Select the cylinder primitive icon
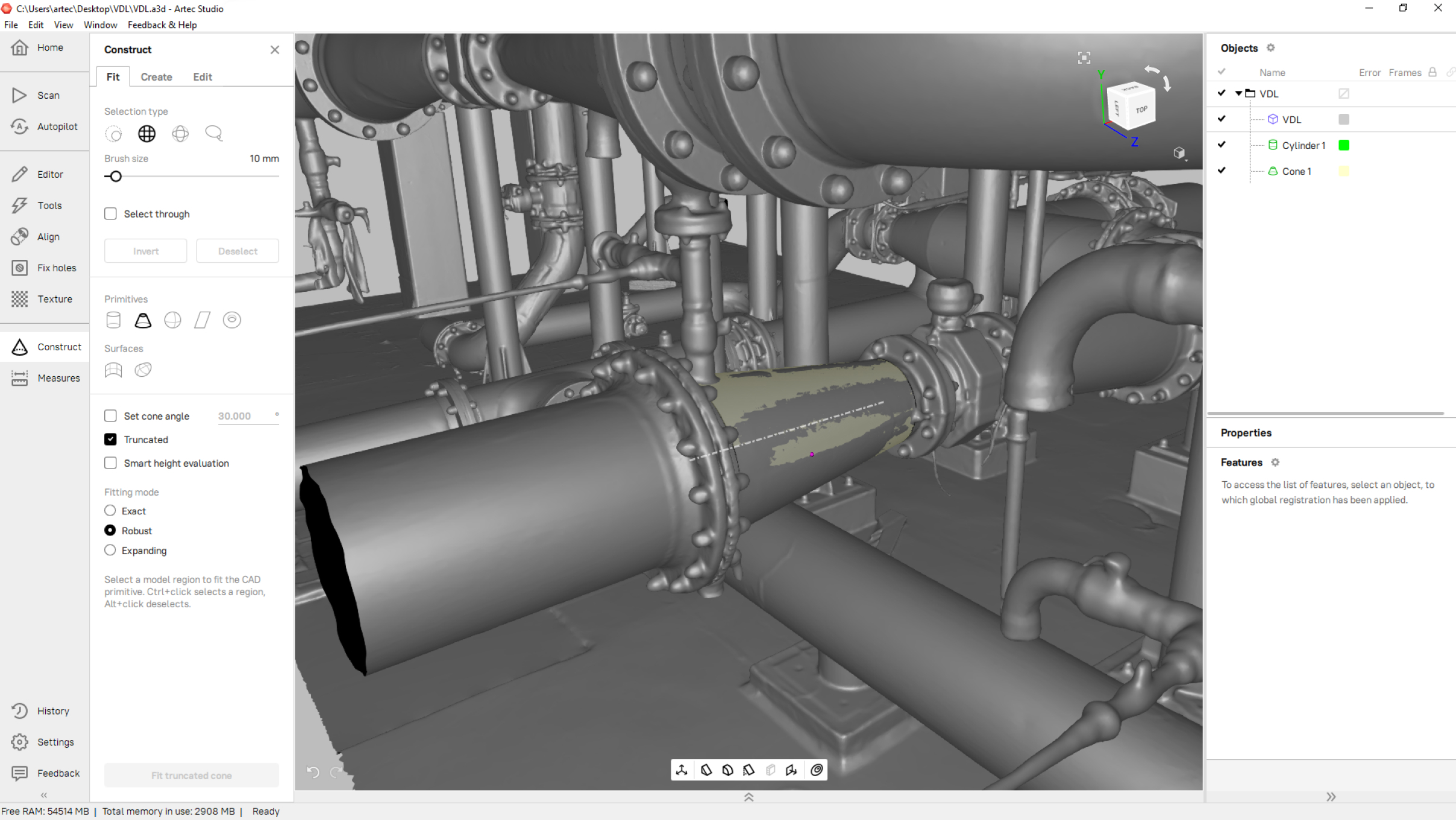This screenshot has height=820, width=1456. [x=113, y=320]
